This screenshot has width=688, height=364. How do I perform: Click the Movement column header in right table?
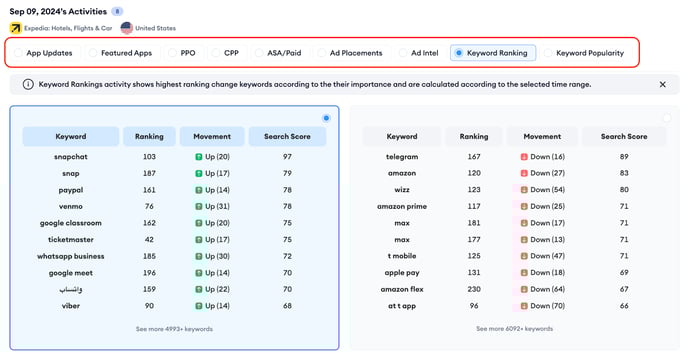[x=542, y=136]
